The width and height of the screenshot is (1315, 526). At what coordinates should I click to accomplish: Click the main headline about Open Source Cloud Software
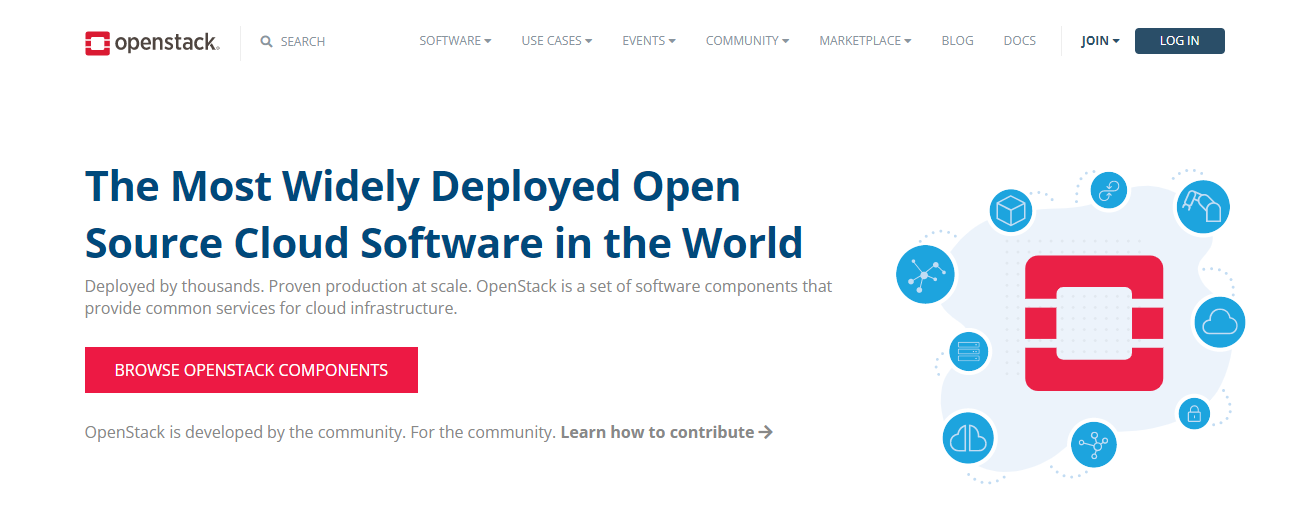[x=444, y=215]
